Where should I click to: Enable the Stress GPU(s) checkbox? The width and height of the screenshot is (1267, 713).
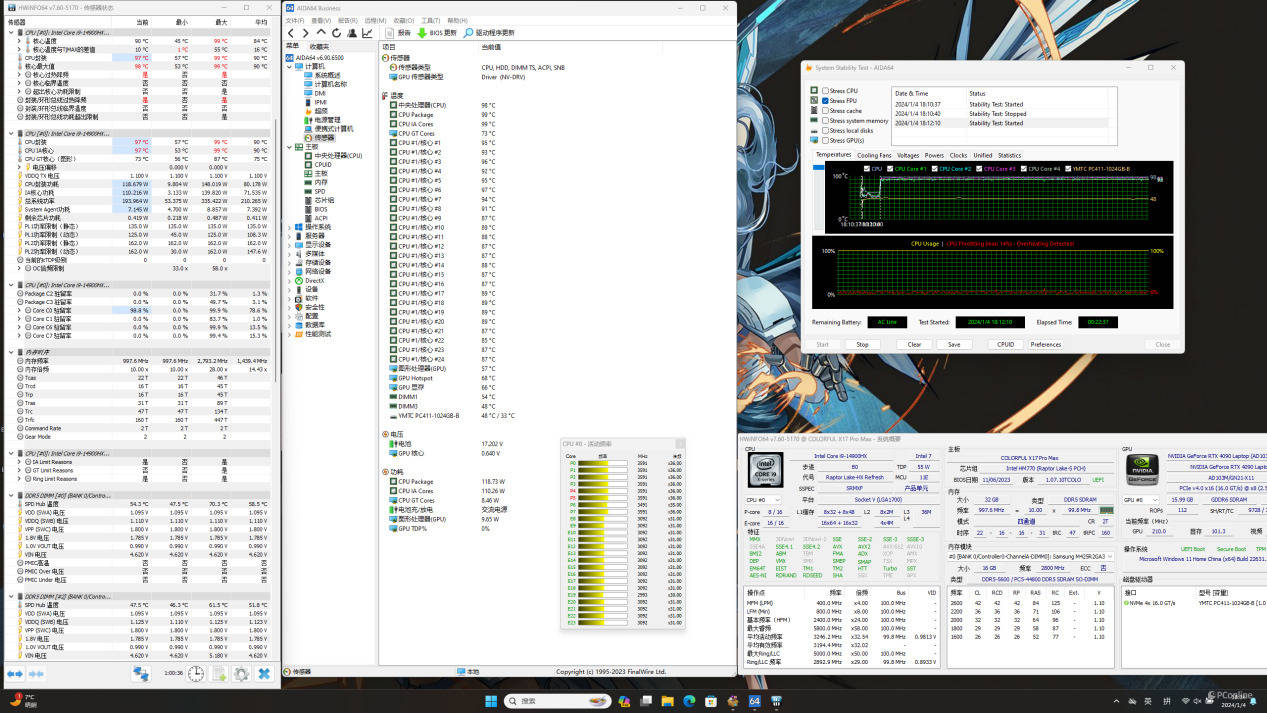pyautogui.click(x=825, y=140)
